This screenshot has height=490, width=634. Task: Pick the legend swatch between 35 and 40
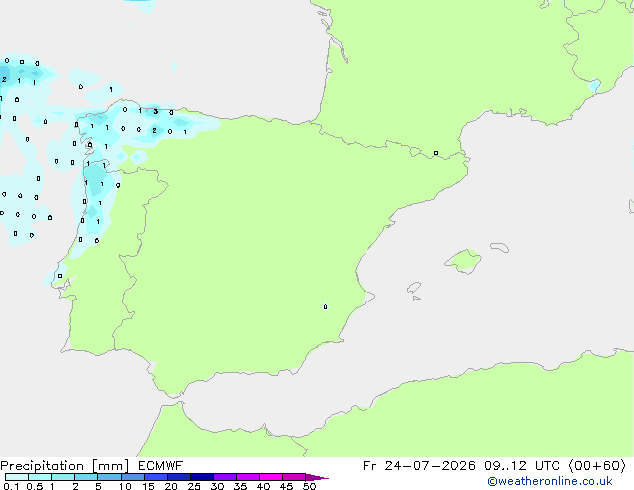coord(247,477)
